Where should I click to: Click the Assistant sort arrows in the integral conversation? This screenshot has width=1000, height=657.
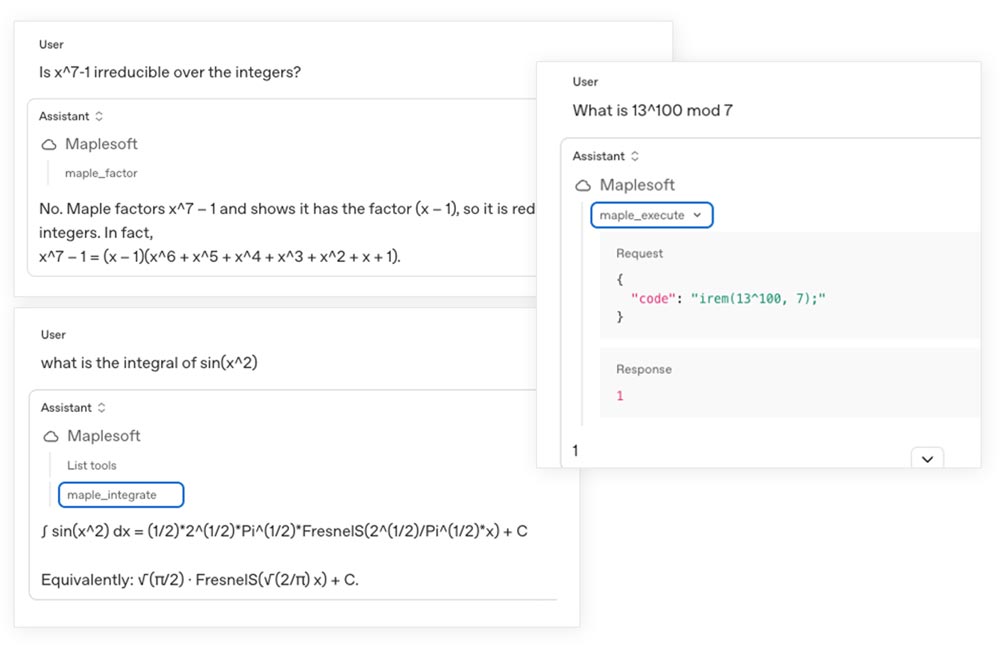coord(101,407)
